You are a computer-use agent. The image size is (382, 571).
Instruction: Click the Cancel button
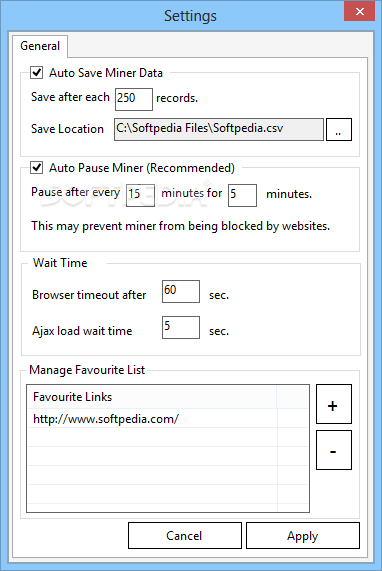pos(185,536)
